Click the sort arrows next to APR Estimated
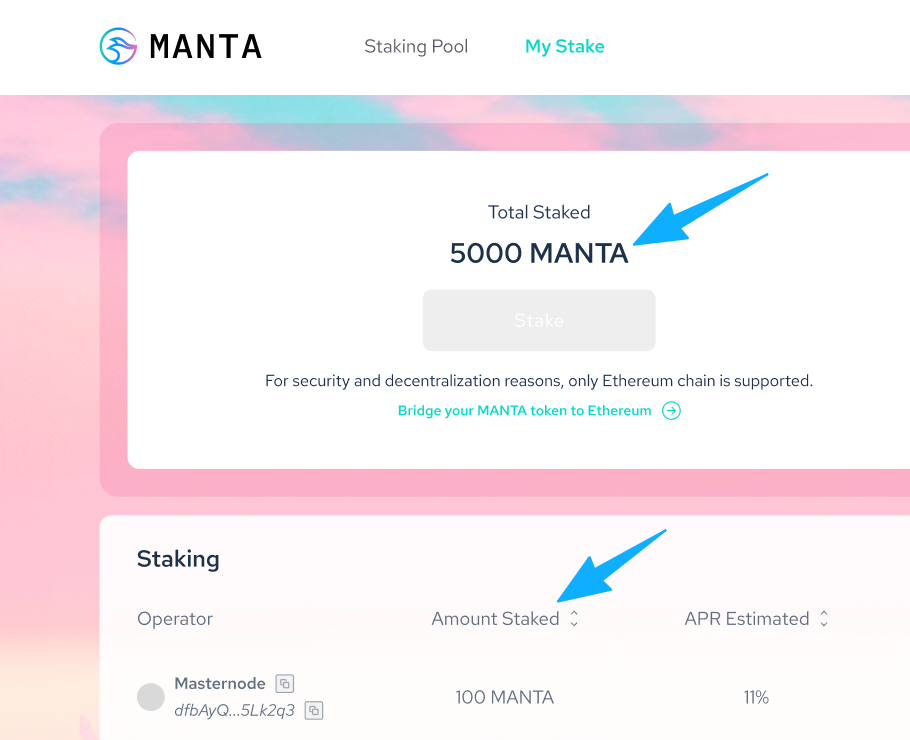The width and height of the screenshot is (910, 740). click(823, 619)
